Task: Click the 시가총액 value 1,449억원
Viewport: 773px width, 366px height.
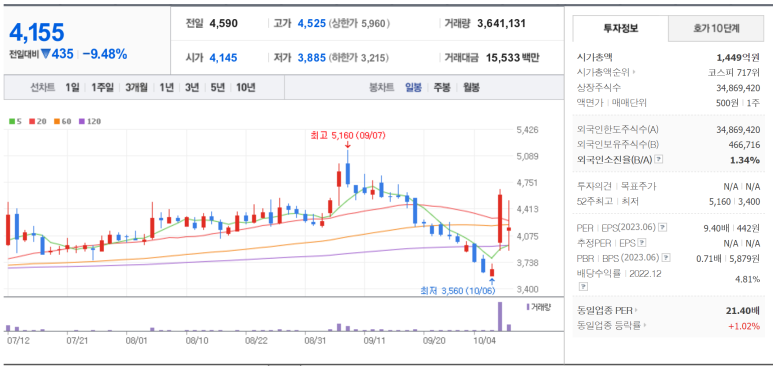Action: [x=738, y=58]
